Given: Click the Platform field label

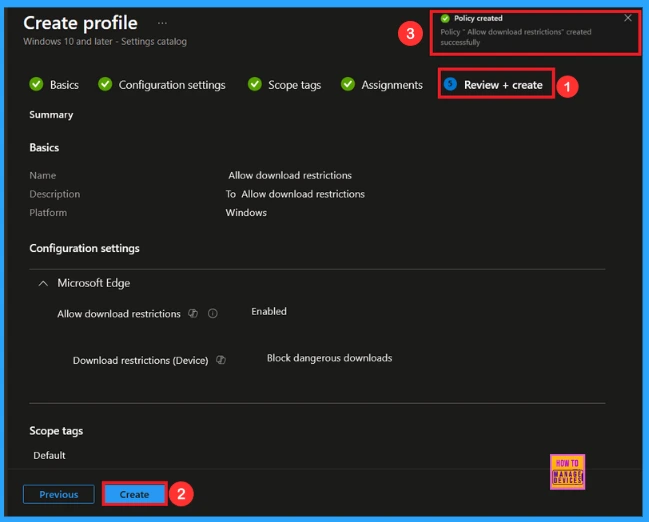Looking at the screenshot, I should coord(48,213).
